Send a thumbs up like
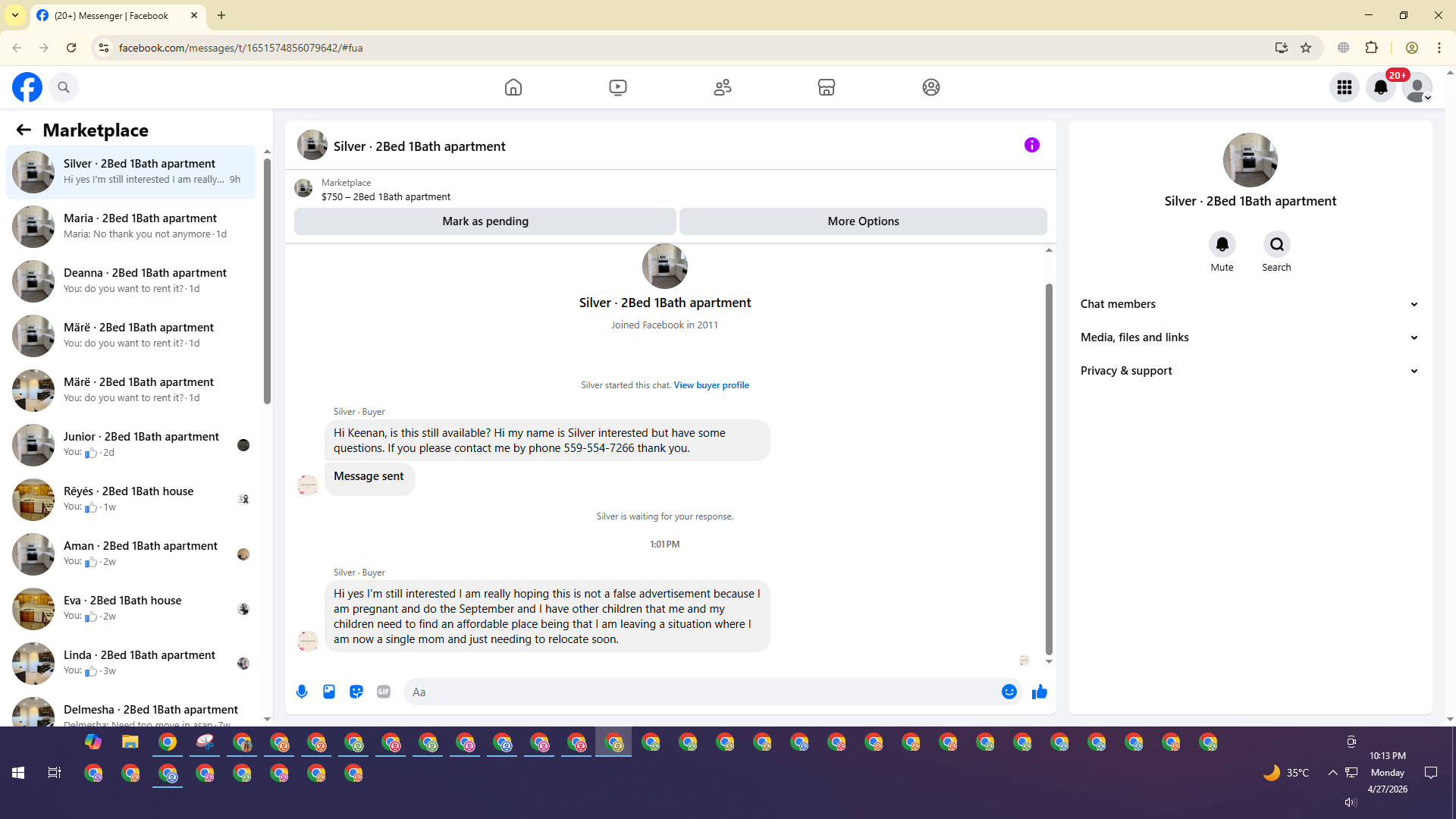The image size is (1456, 819). coord(1040,692)
